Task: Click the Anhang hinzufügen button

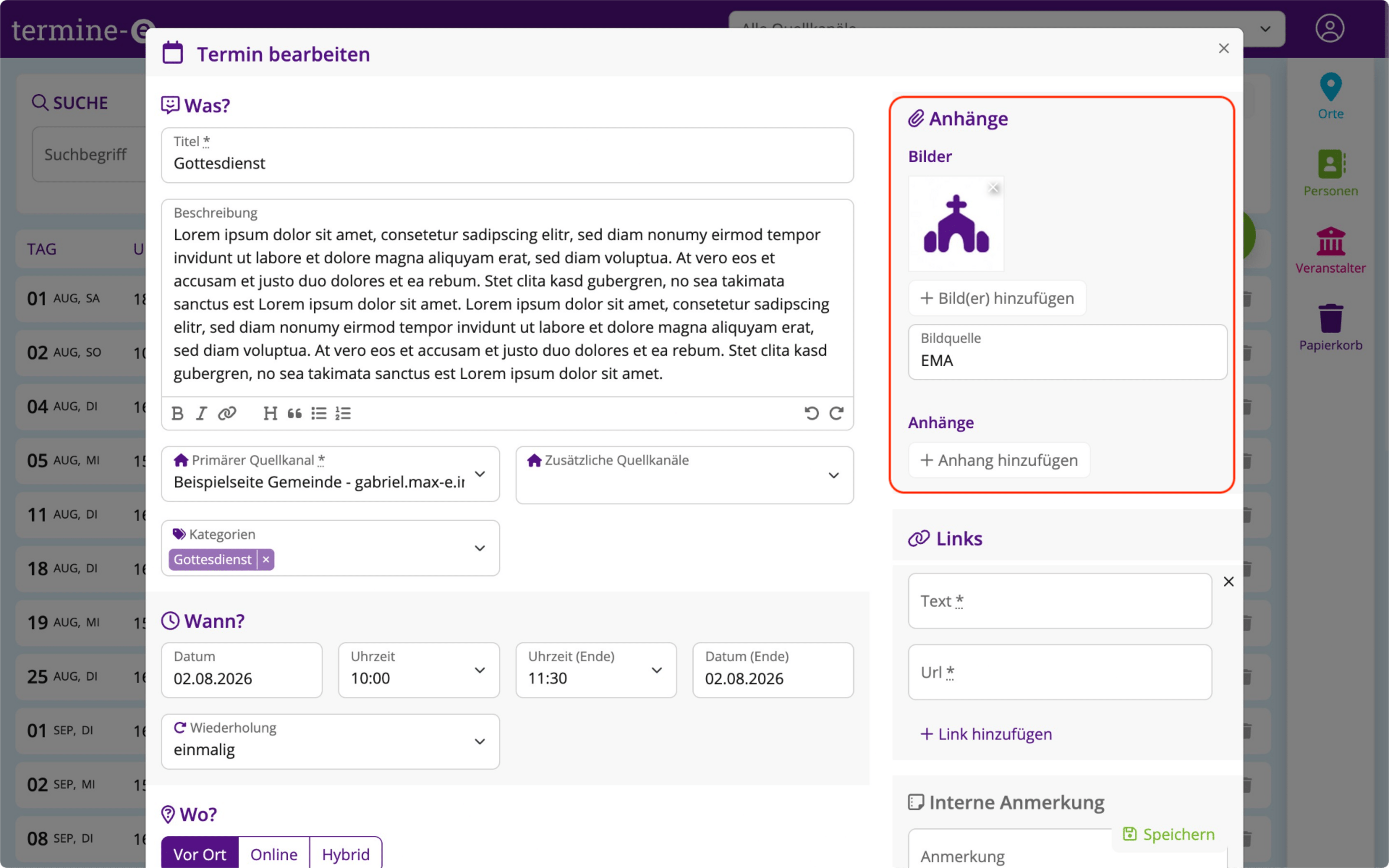Action: pyautogui.click(x=999, y=460)
